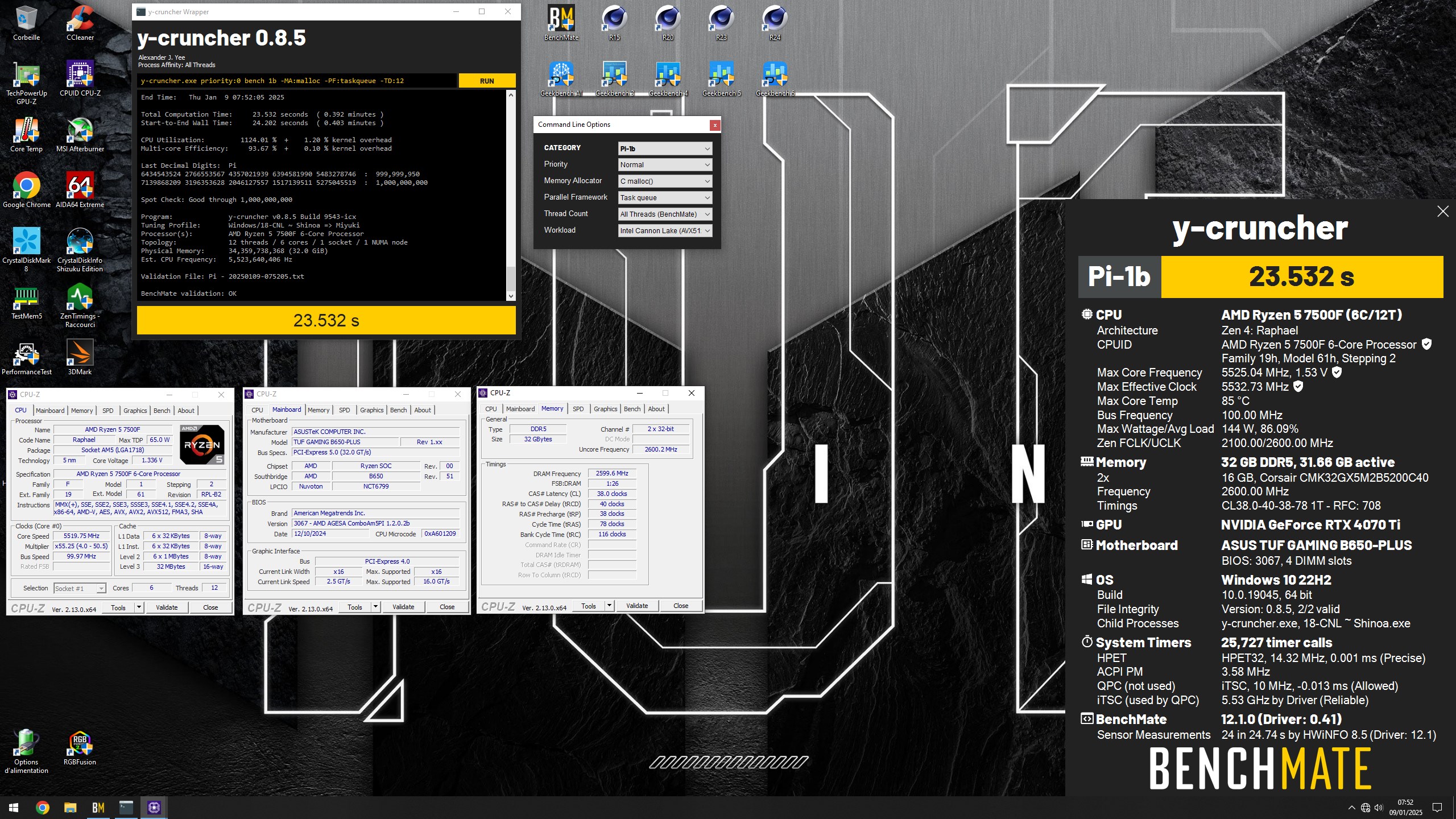Open TechPowerUp GPU-Z desktop icon
This screenshot has height=819, width=1456.
[26, 82]
